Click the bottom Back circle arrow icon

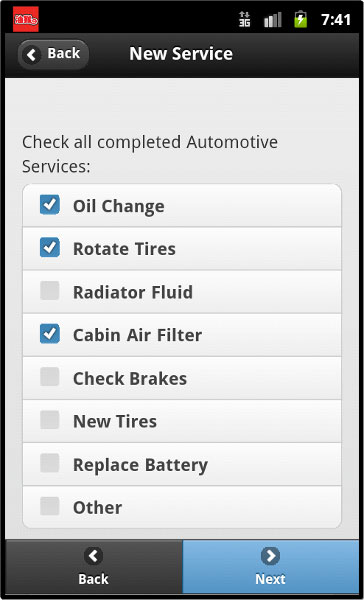tap(93, 556)
